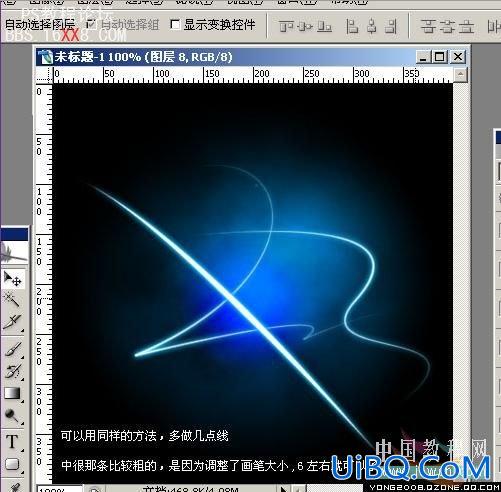Enable the 显示变换控件 checkbox

(175, 24)
